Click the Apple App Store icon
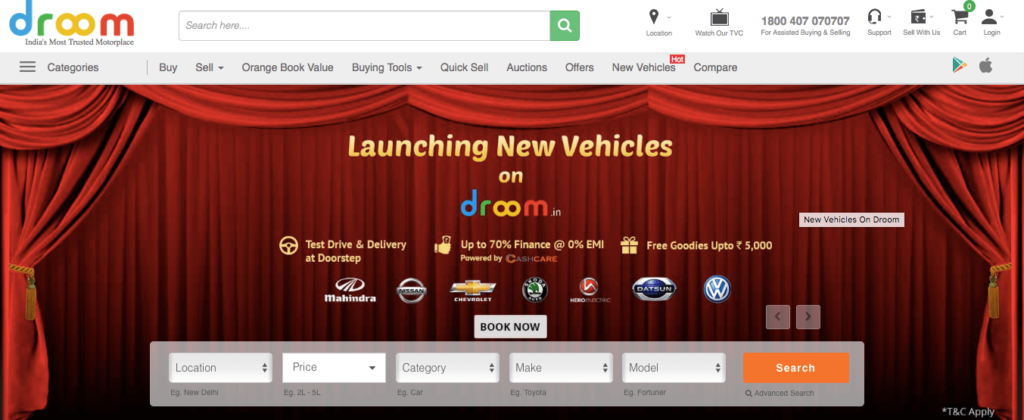Viewport: 1024px width, 420px height. tap(986, 67)
